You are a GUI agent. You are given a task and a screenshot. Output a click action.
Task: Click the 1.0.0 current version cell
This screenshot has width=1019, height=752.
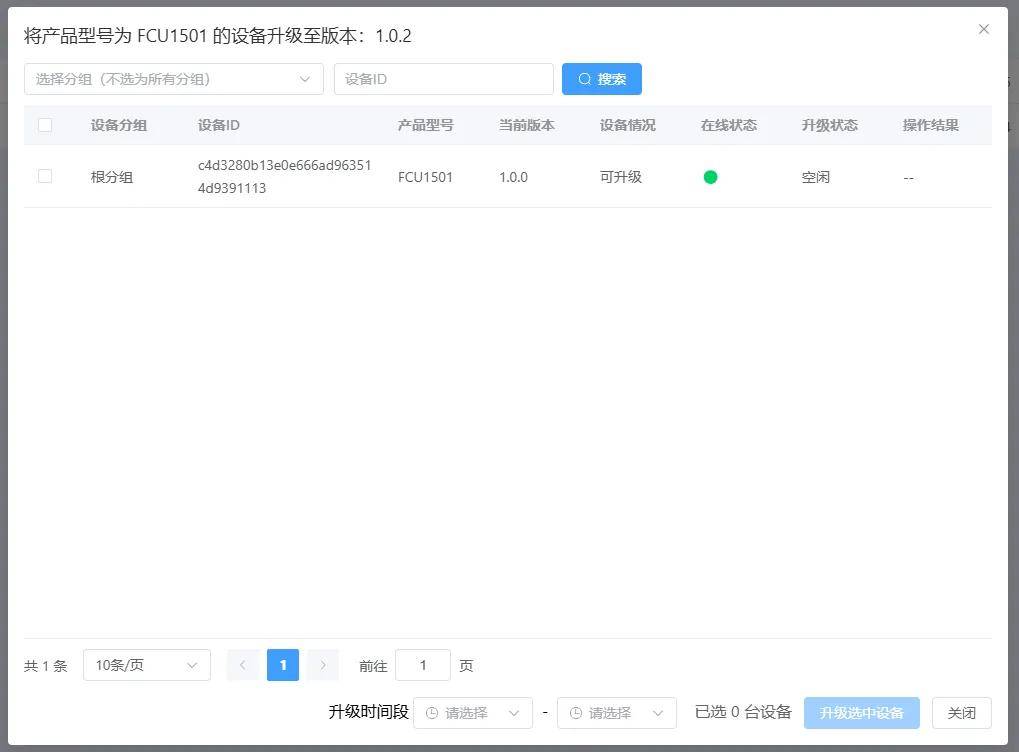pos(513,177)
